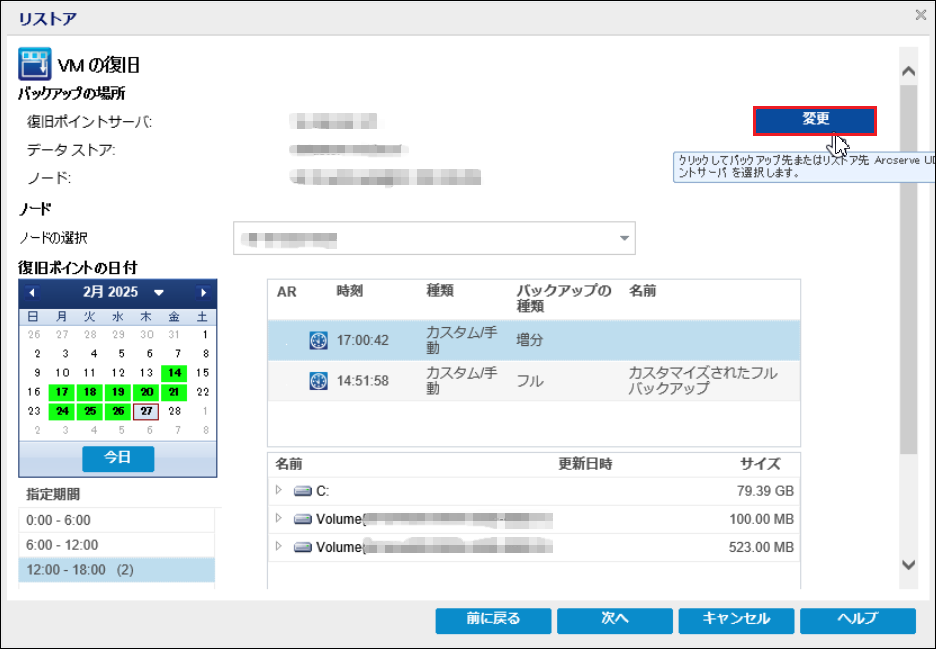
Task: Click the サイズ column header
Action: pyautogui.click(x=760, y=465)
